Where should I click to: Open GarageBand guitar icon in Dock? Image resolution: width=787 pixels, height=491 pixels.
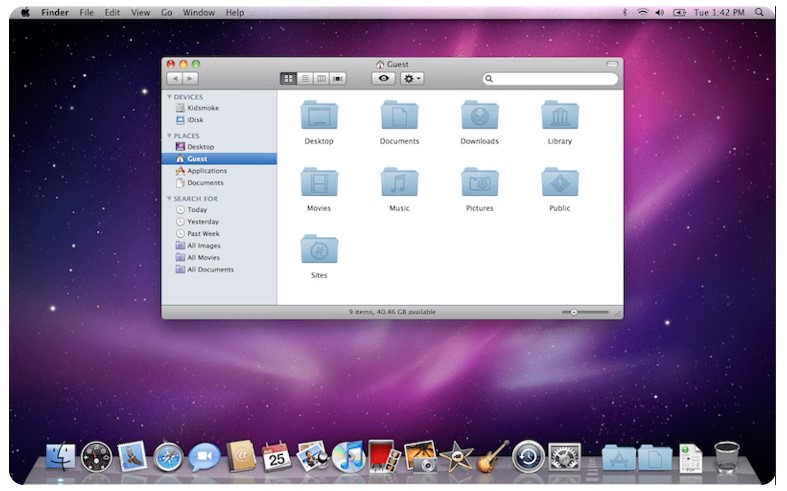(x=492, y=456)
